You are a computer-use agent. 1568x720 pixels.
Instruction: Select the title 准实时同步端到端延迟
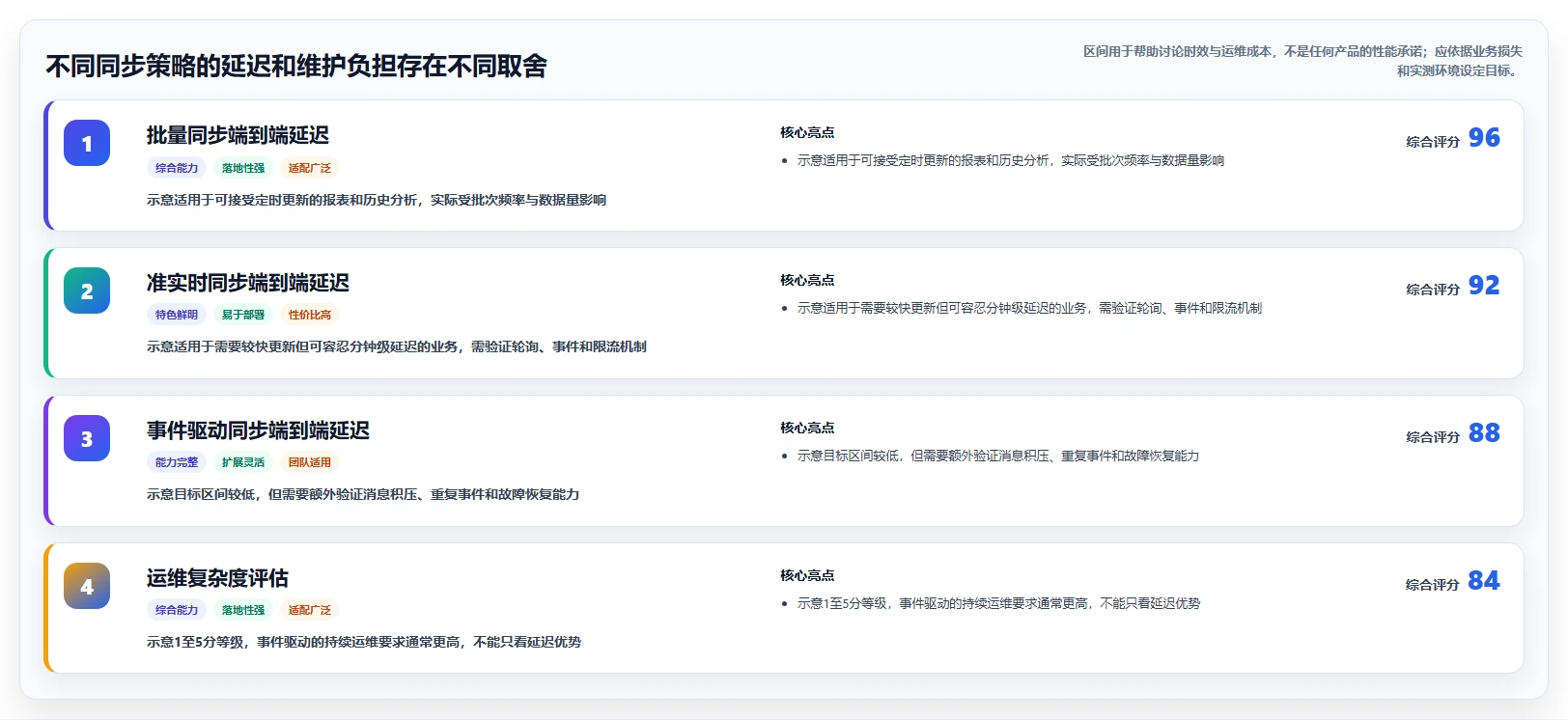coord(248,283)
